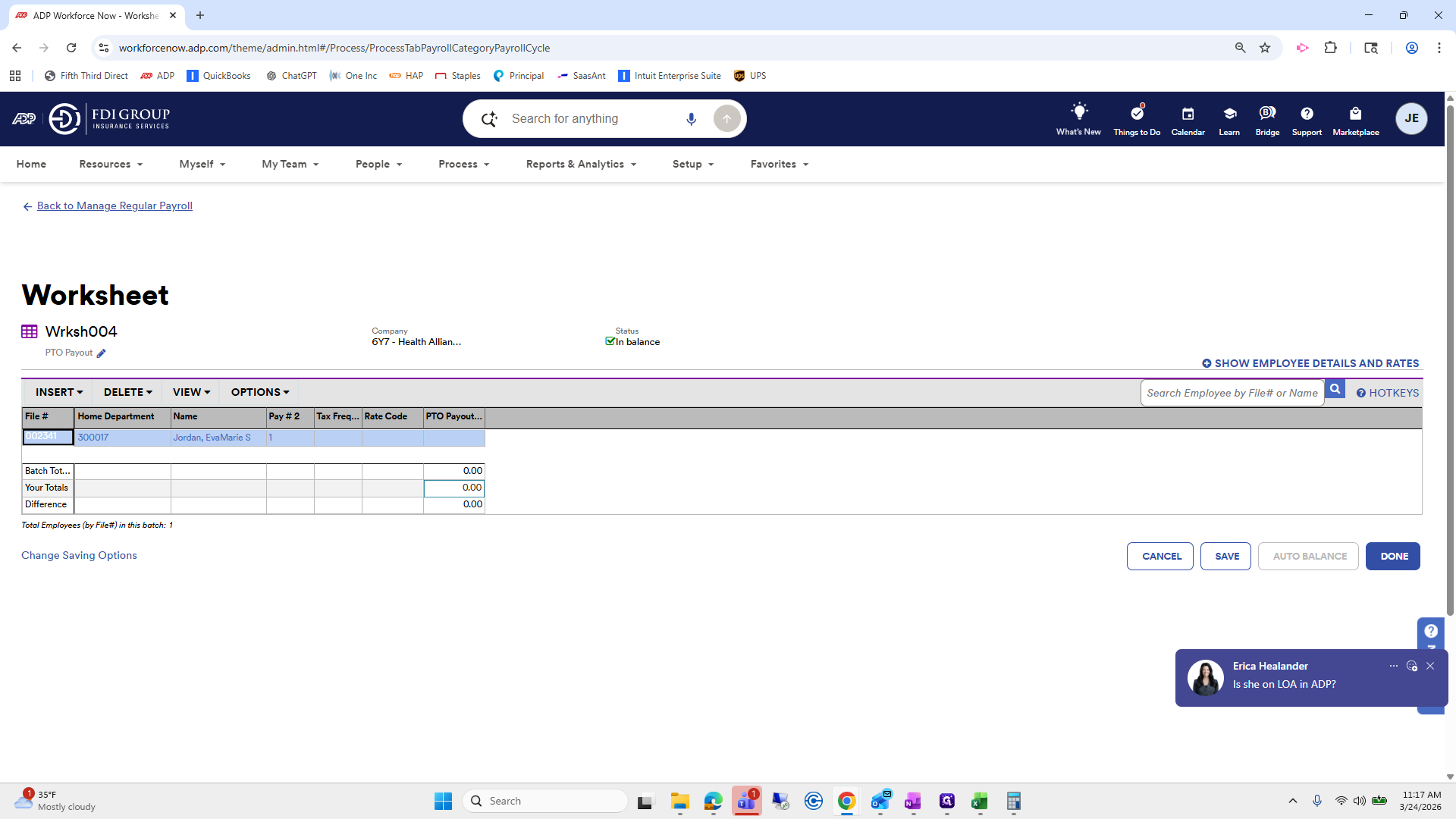Click the employee search magnifier button
Viewport: 1456px width, 819px height.
tap(1335, 390)
